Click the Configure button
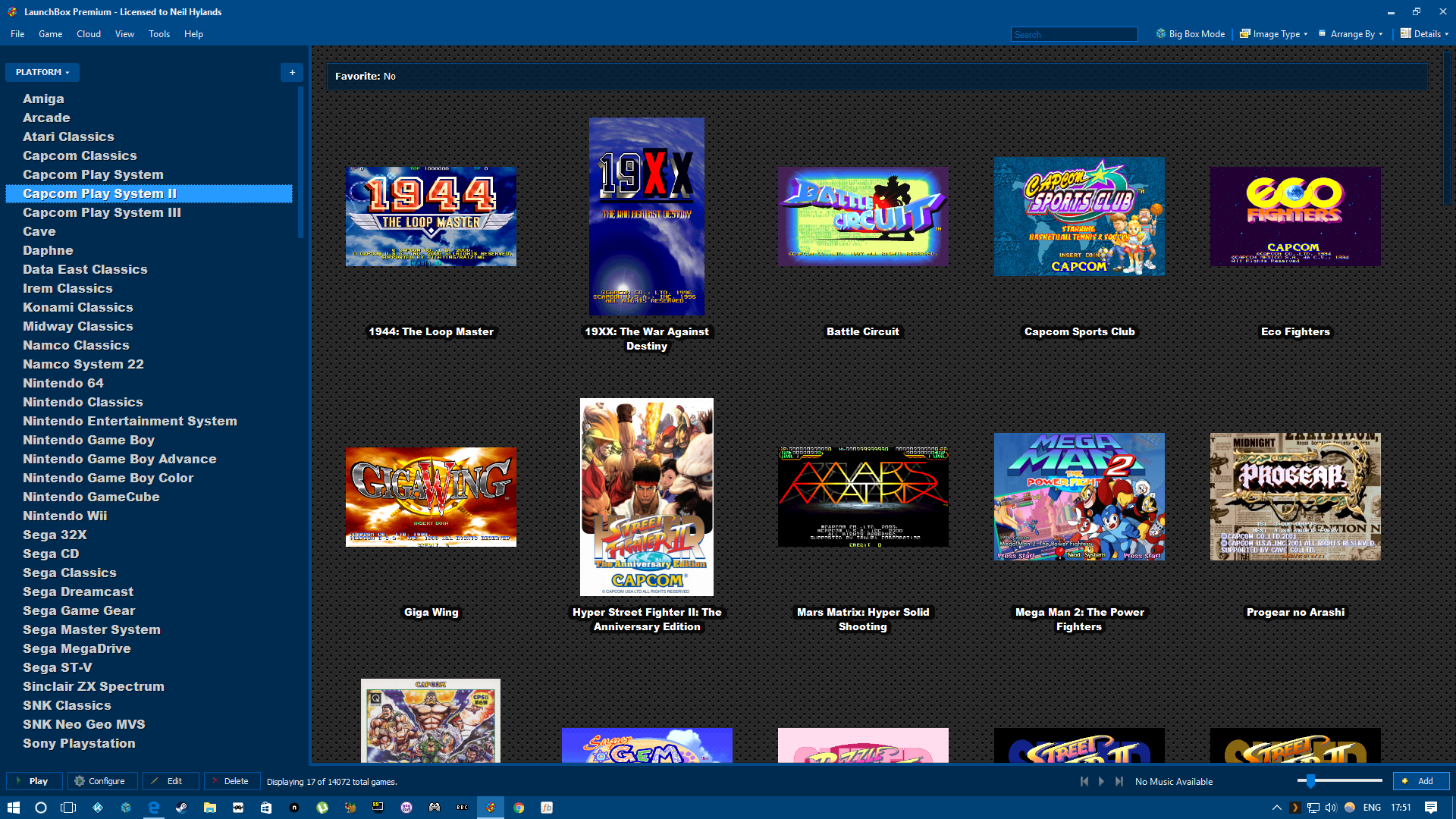Screen dimensions: 1456x819 tap(102, 781)
